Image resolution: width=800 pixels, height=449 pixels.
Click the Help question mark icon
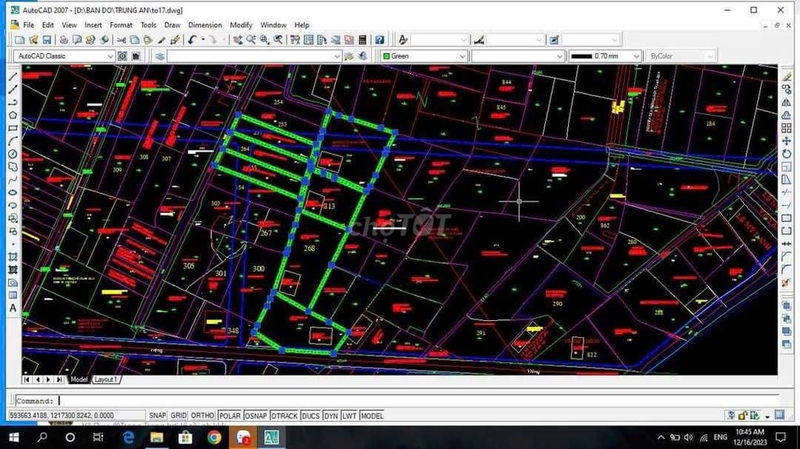[x=380, y=40]
